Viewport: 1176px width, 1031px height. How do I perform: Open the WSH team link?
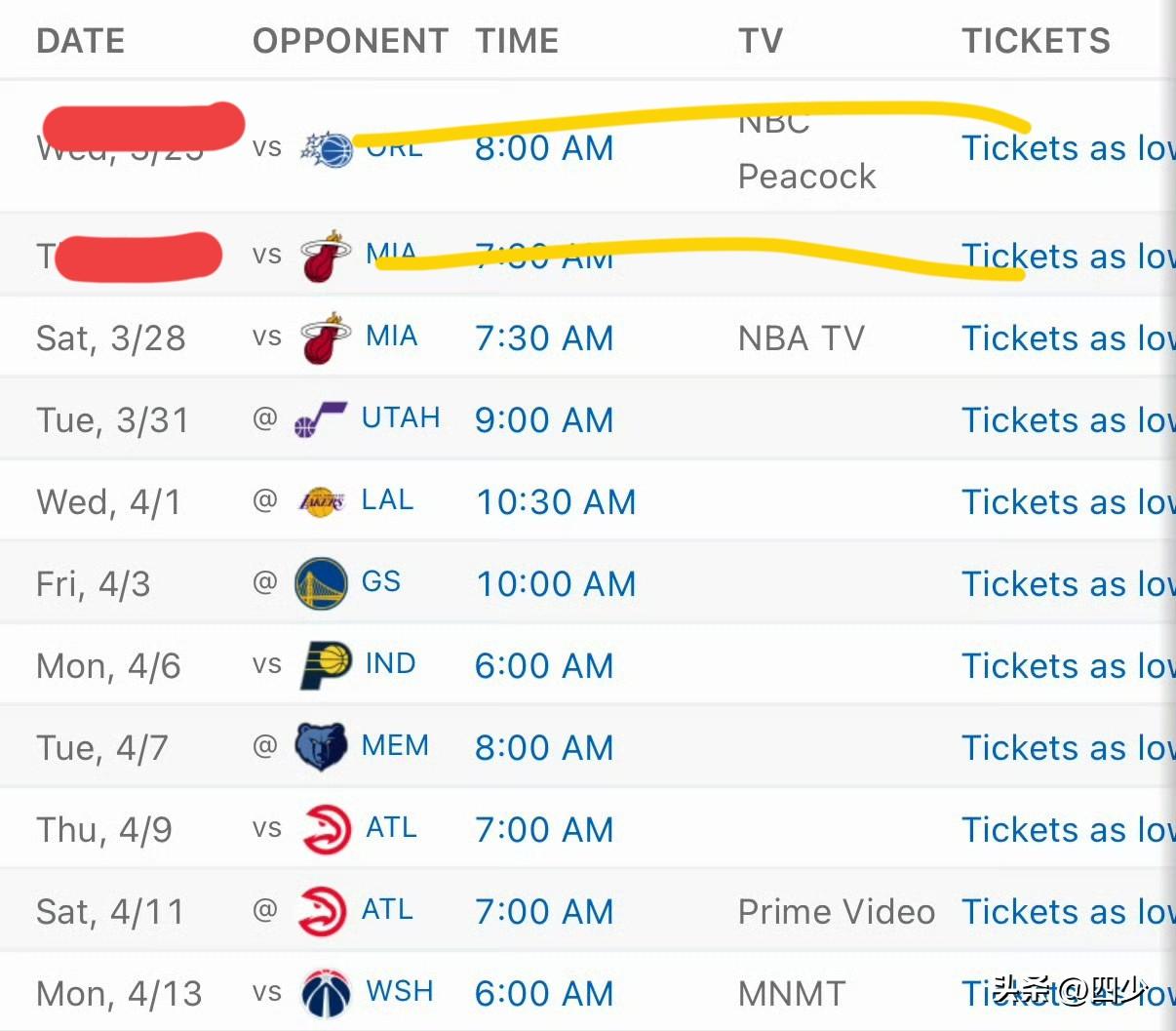point(399,992)
